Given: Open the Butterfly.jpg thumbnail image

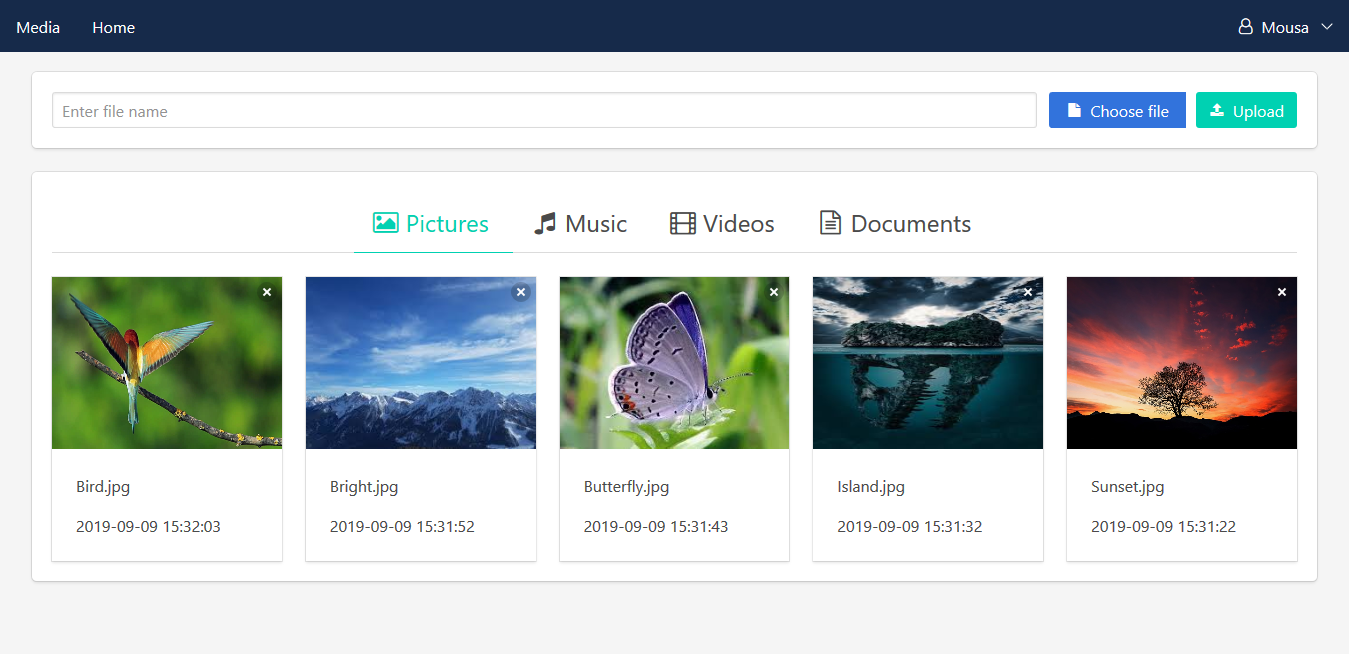Looking at the screenshot, I should click(674, 363).
